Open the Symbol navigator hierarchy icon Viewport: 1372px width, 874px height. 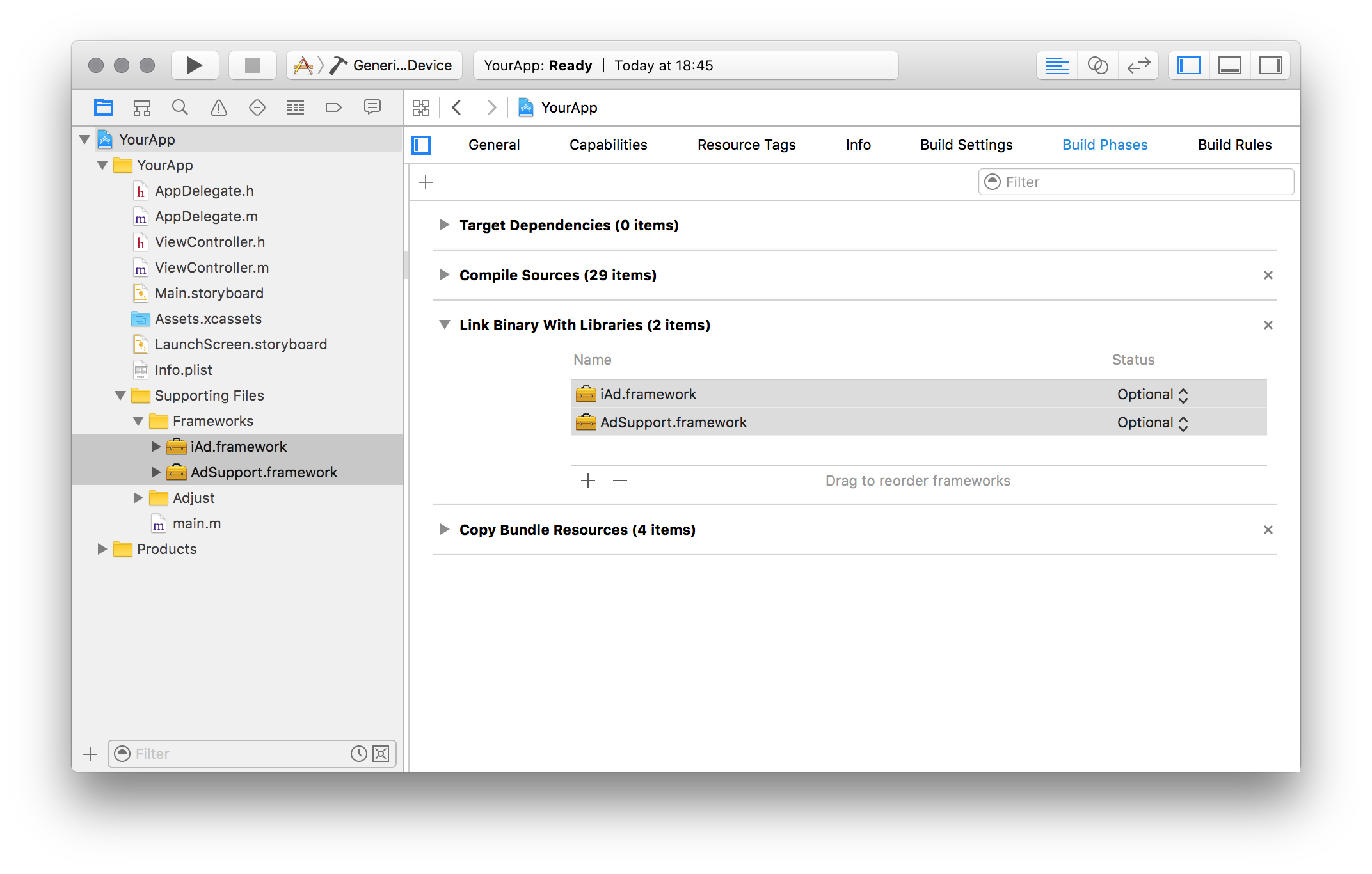tap(141, 107)
